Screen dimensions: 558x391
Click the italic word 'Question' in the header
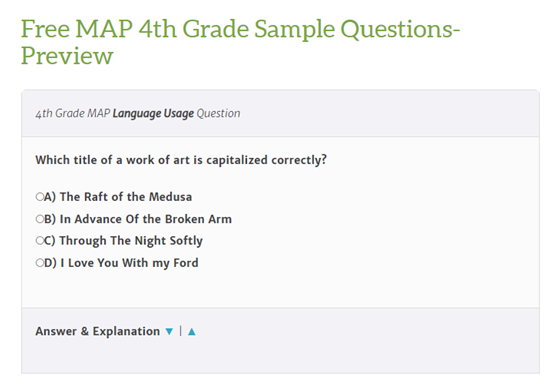219,113
